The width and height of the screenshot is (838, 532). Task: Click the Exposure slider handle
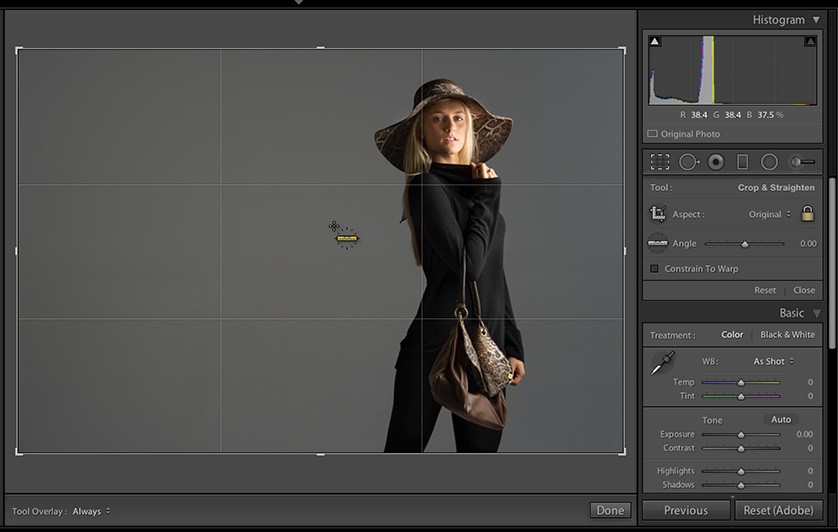[741, 435]
